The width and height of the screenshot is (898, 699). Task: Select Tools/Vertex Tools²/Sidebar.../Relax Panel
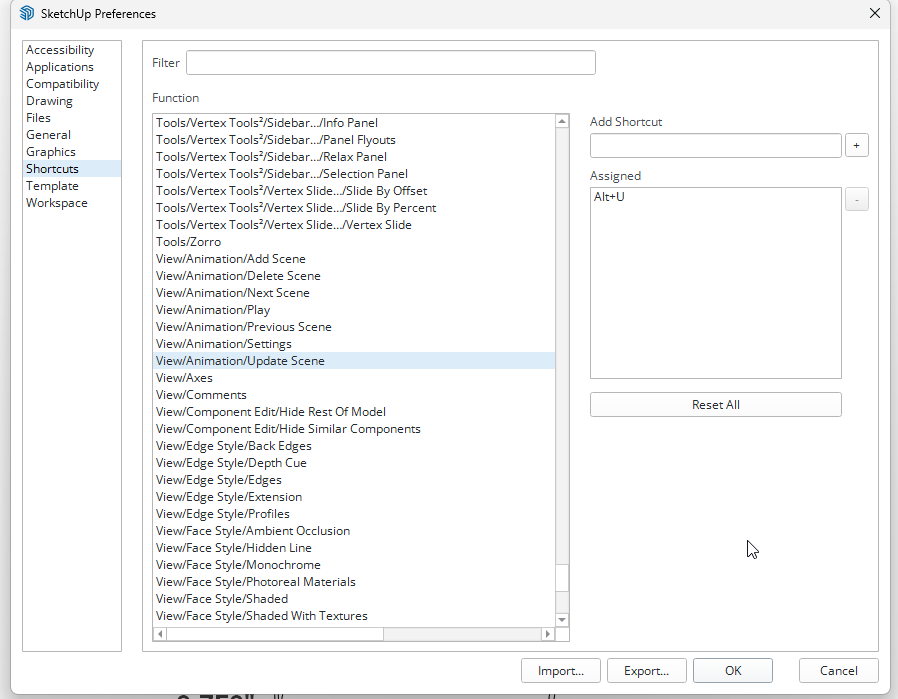tap(355, 157)
